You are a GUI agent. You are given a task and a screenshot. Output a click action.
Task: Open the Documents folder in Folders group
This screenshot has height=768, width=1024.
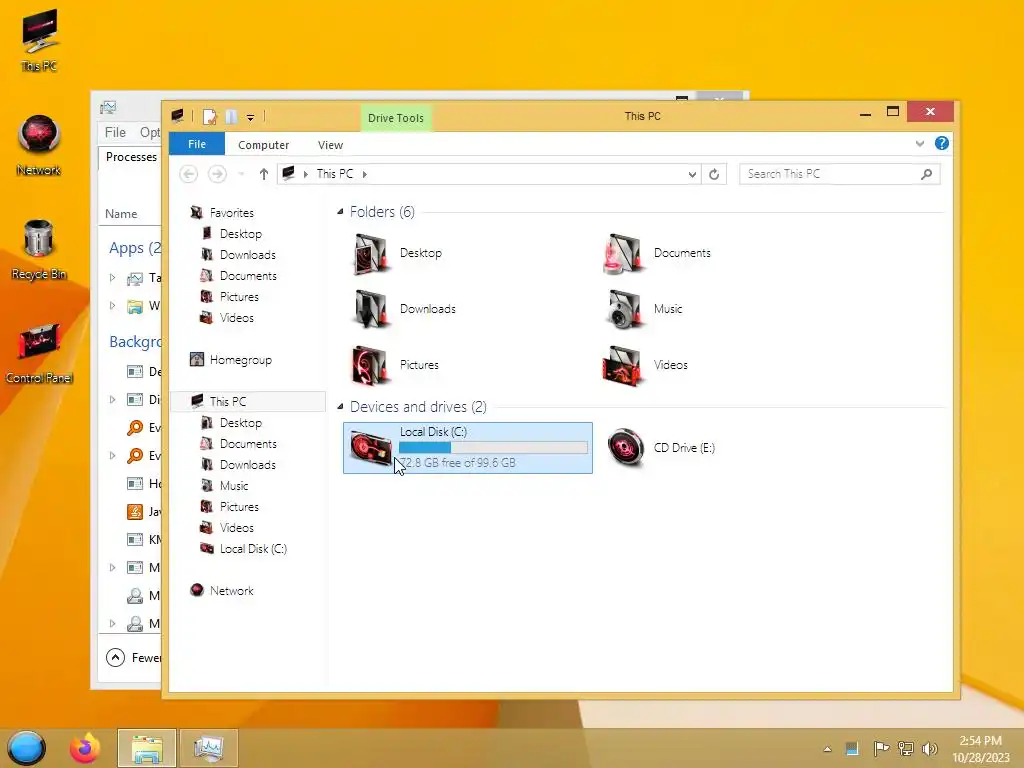(656, 253)
